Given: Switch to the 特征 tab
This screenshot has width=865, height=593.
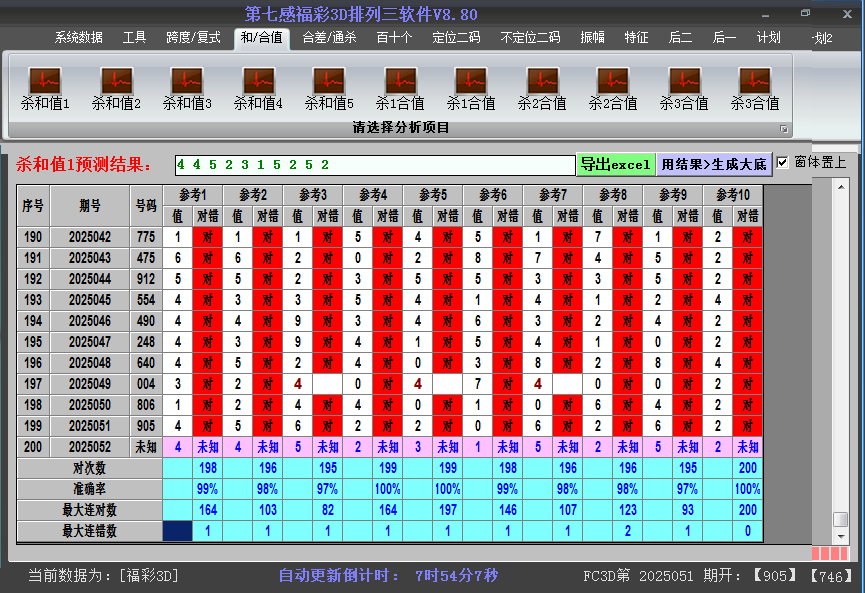Looking at the screenshot, I should pyautogui.click(x=636, y=38).
